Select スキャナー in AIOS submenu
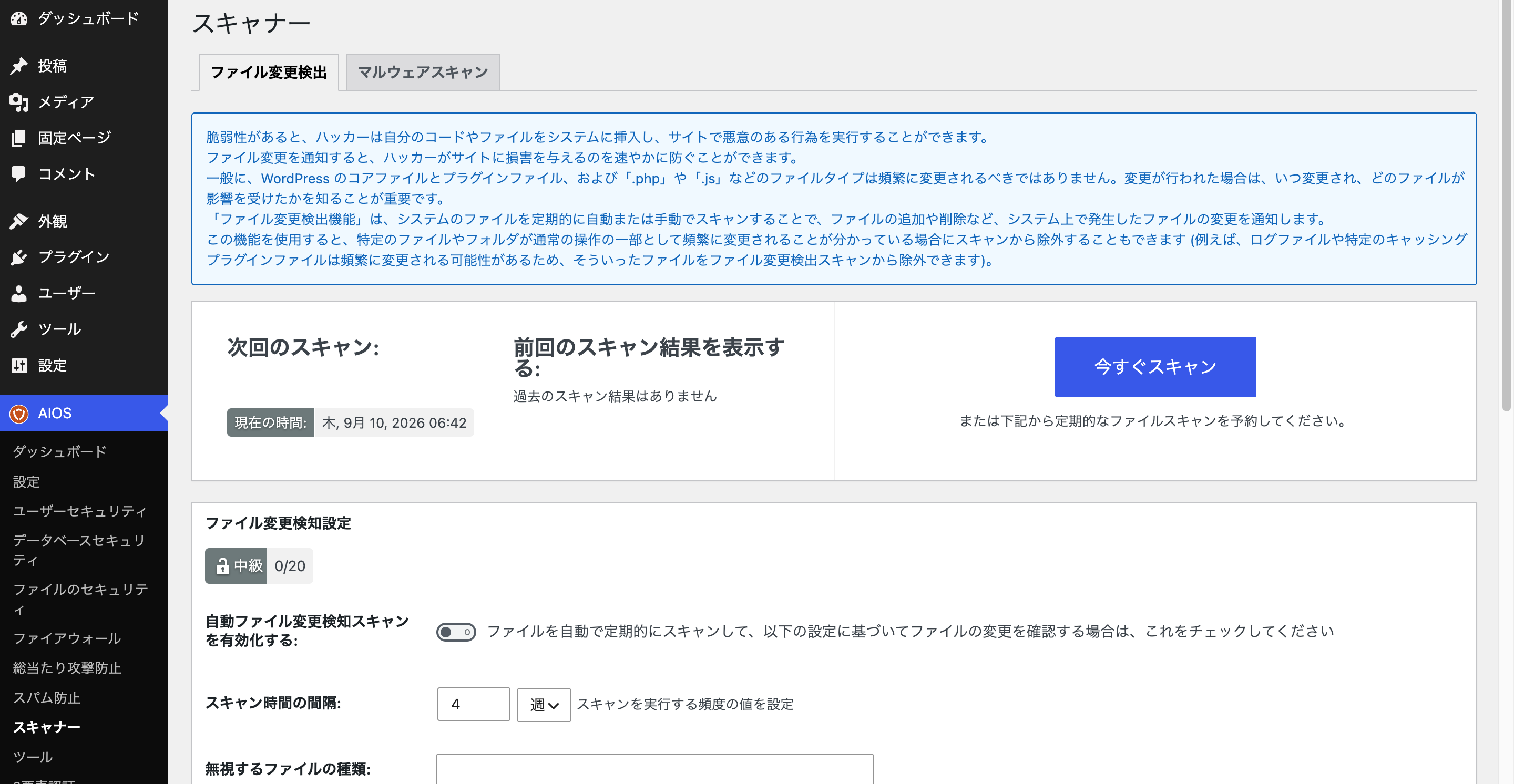Image resolution: width=1514 pixels, height=784 pixels. pyautogui.click(x=47, y=727)
